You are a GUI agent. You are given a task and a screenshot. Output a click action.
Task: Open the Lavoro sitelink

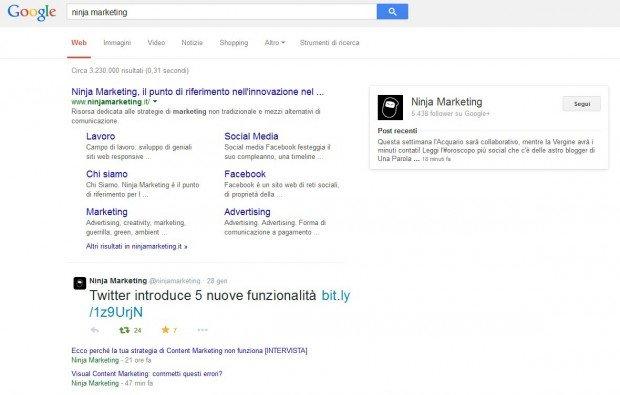(x=100, y=136)
